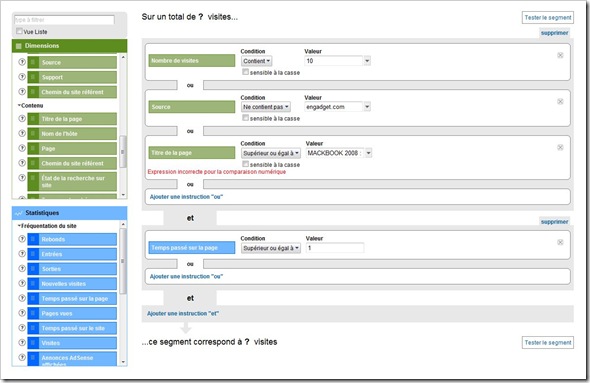Screen dimensions: 590x383
Task: Click Ajouter une instruction "et" link
Action: click(x=183, y=313)
